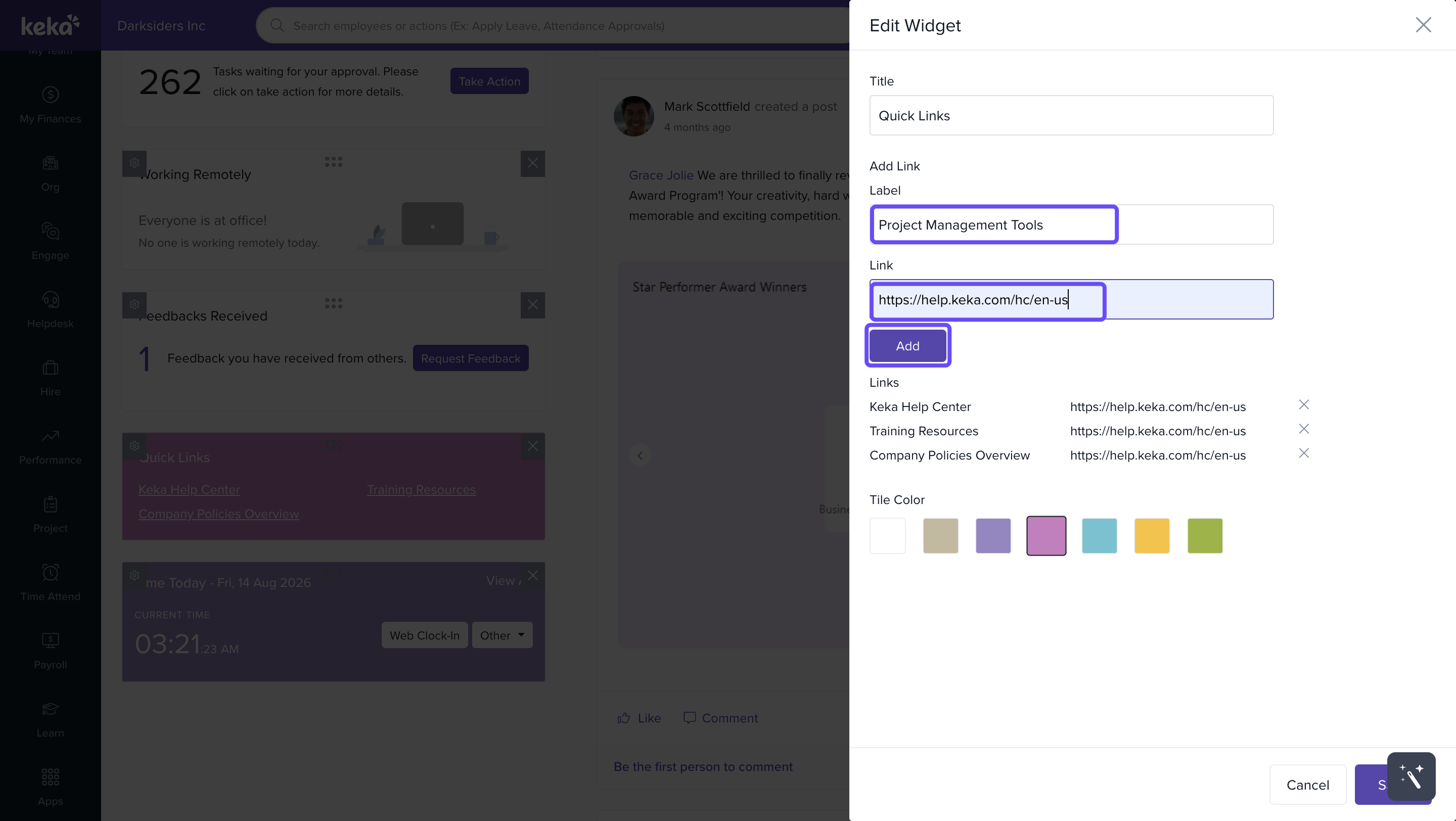Open the Performance chart icon

click(51, 436)
